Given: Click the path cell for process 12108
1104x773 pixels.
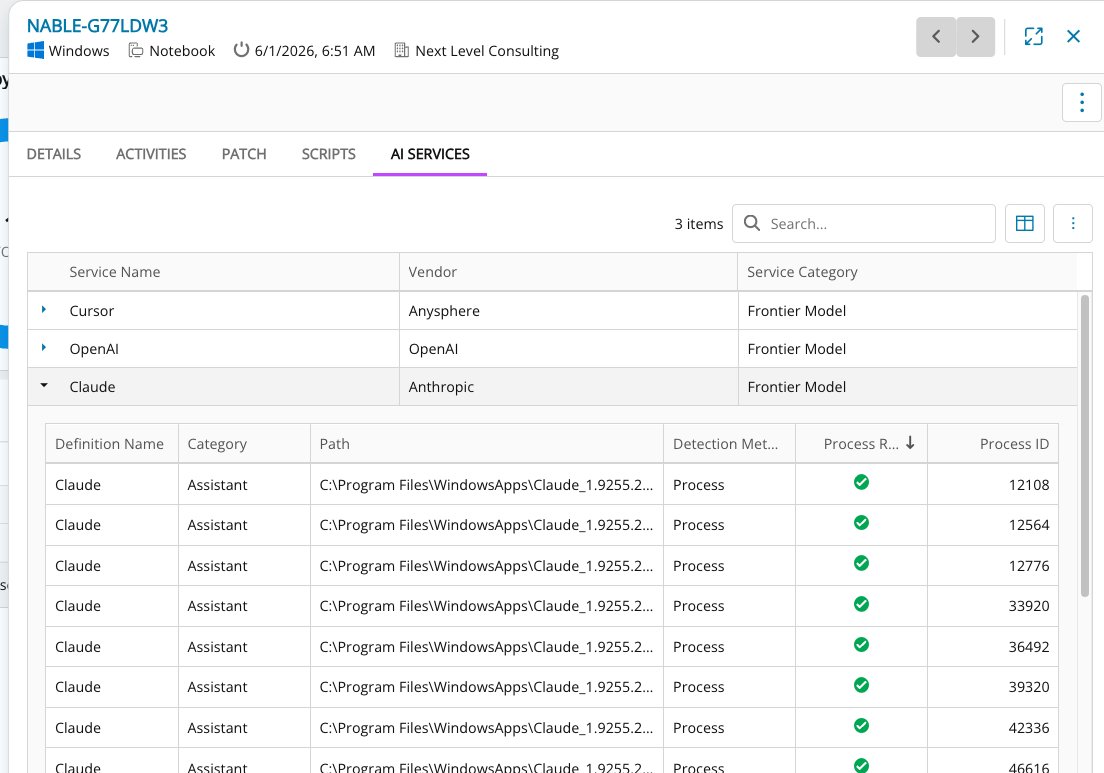Looking at the screenshot, I should tap(487, 484).
